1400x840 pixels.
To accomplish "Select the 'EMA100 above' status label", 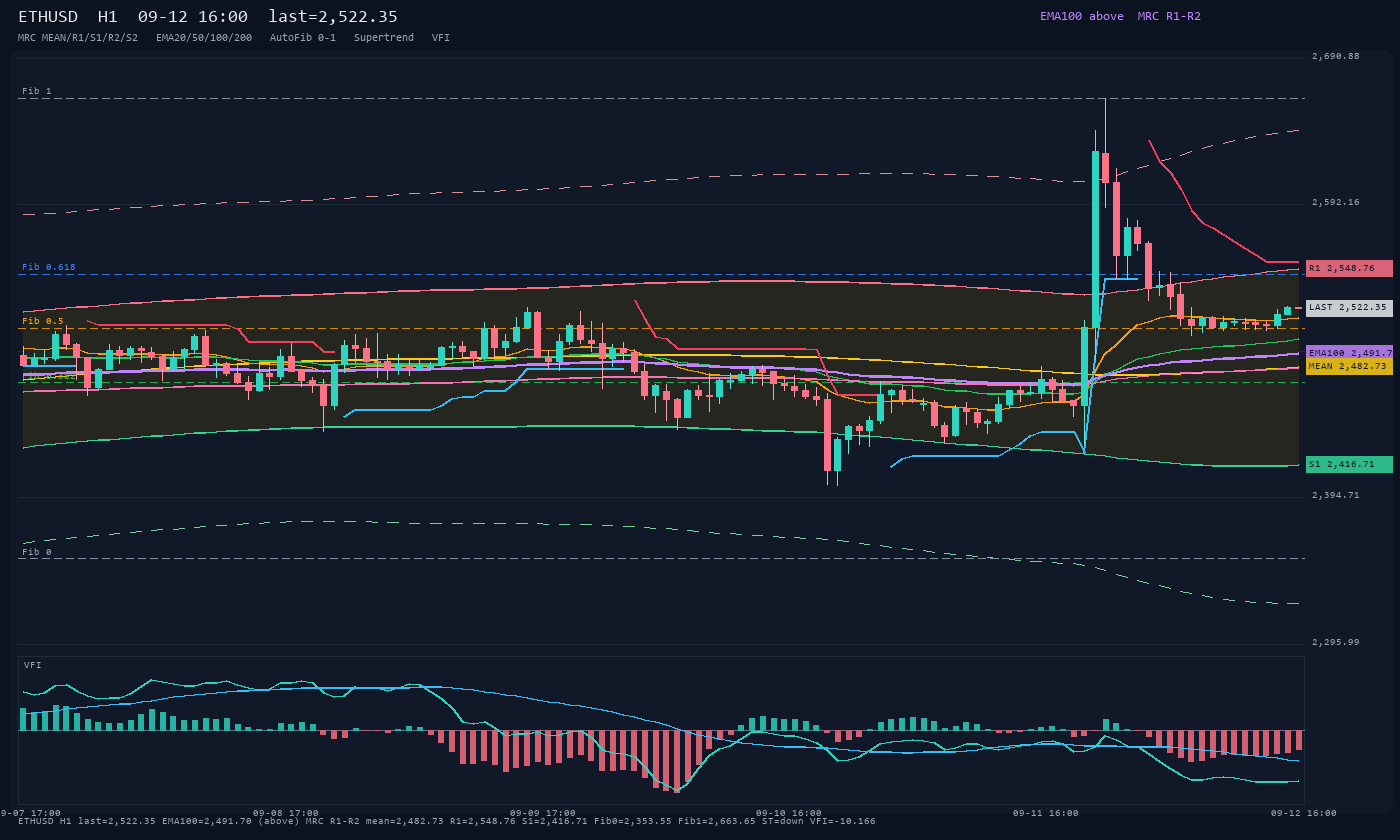I will pyautogui.click(x=1081, y=16).
